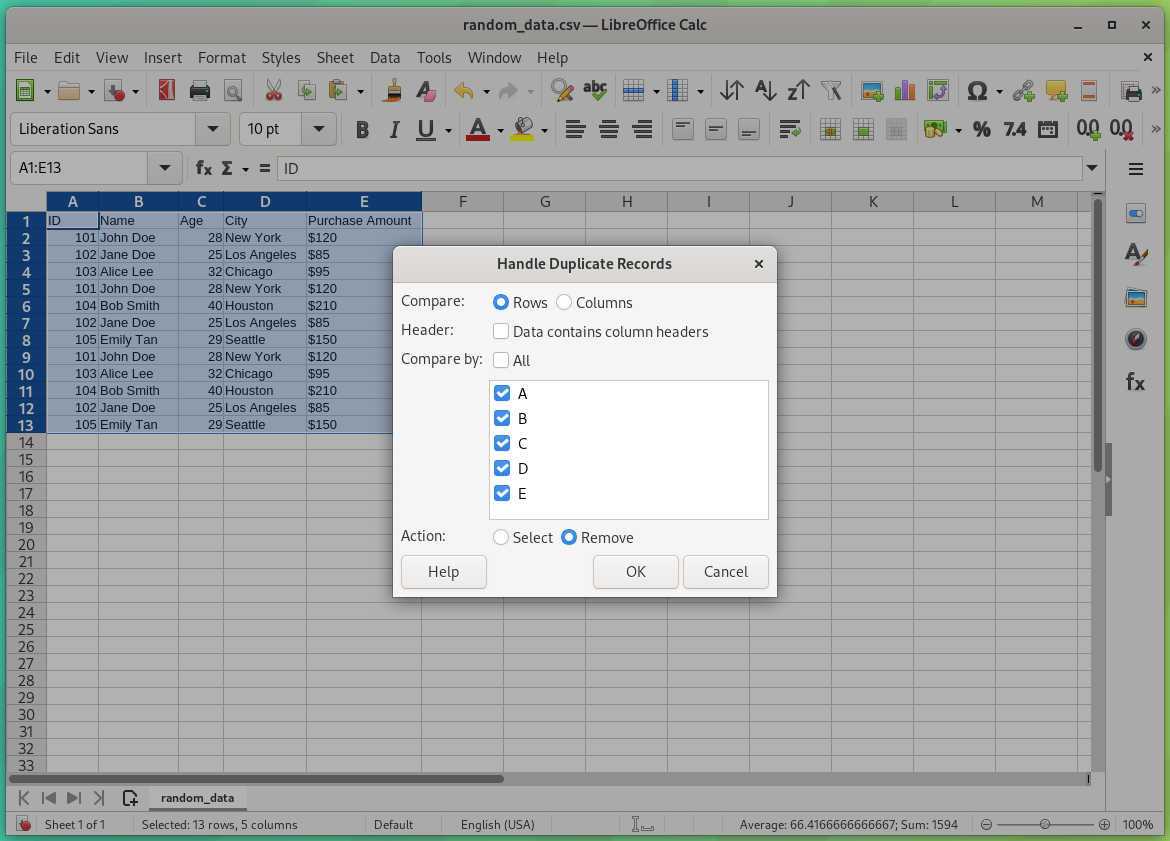Image resolution: width=1170 pixels, height=841 pixels.
Task: Open the Data menu
Action: (385, 58)
